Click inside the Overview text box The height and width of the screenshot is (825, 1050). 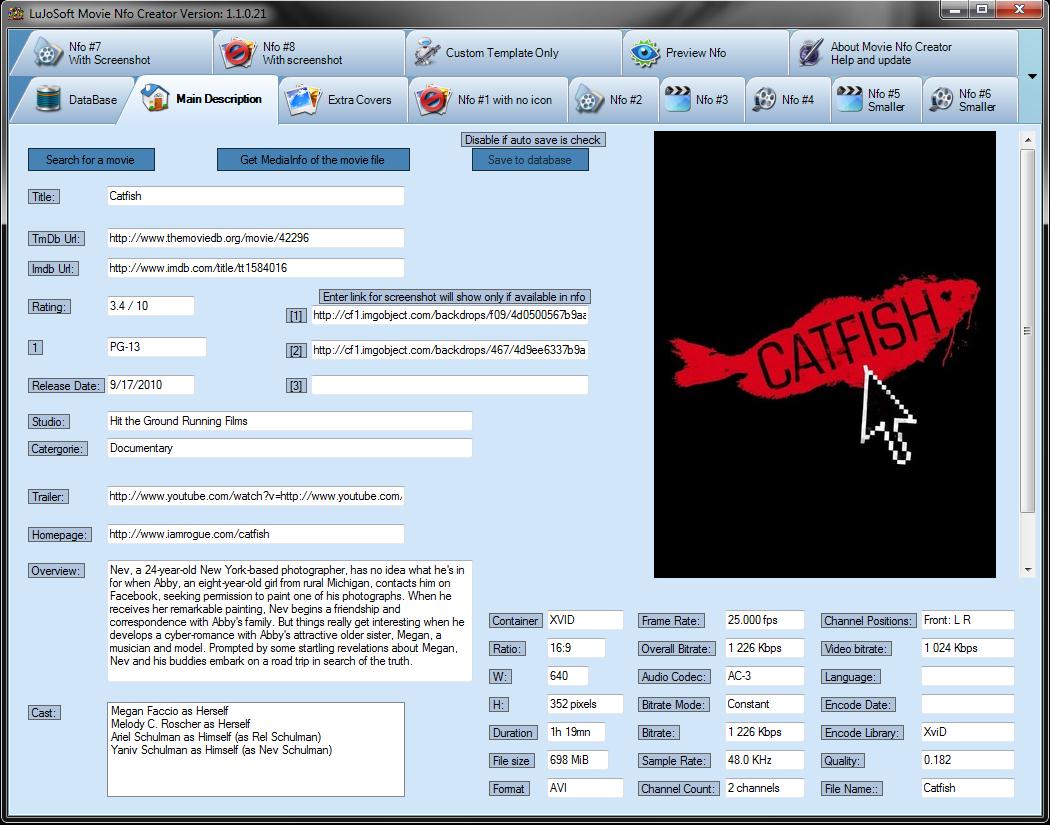tap(289, 621)
